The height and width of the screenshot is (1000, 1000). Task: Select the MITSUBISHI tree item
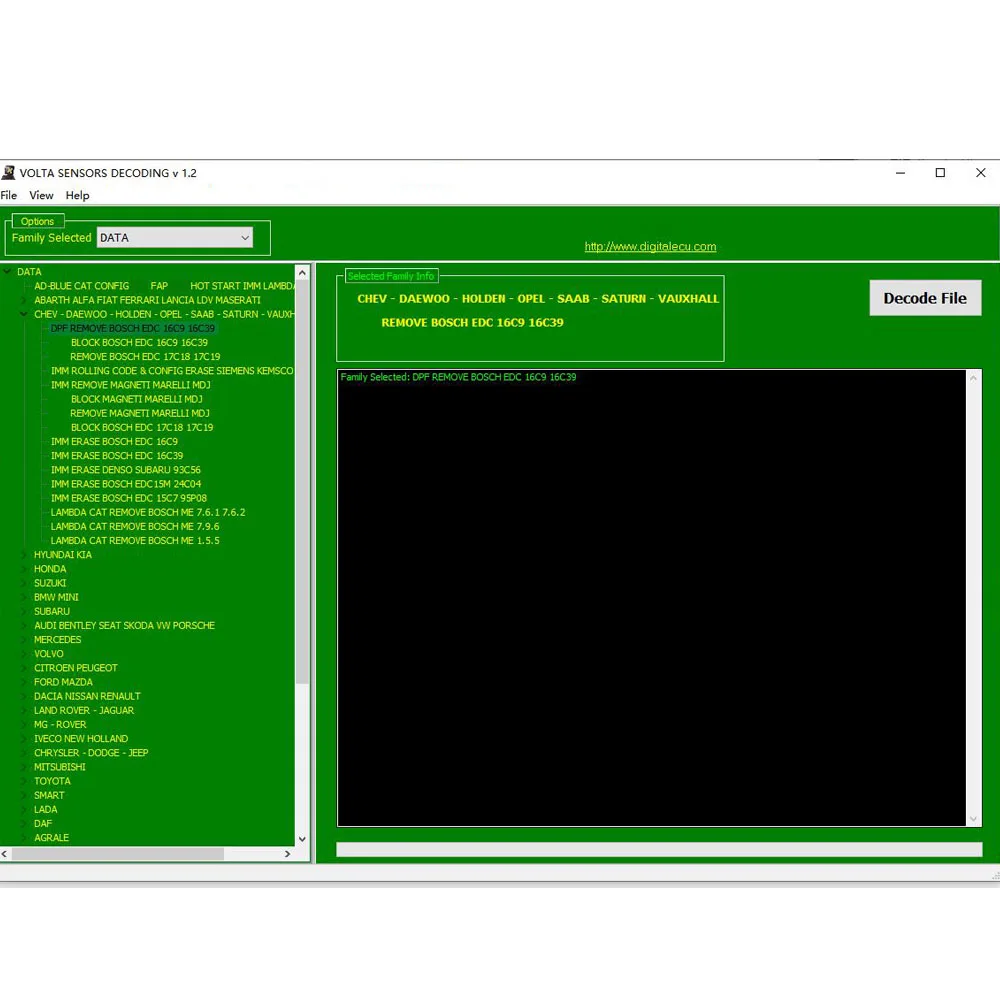[x=59, y=767]
